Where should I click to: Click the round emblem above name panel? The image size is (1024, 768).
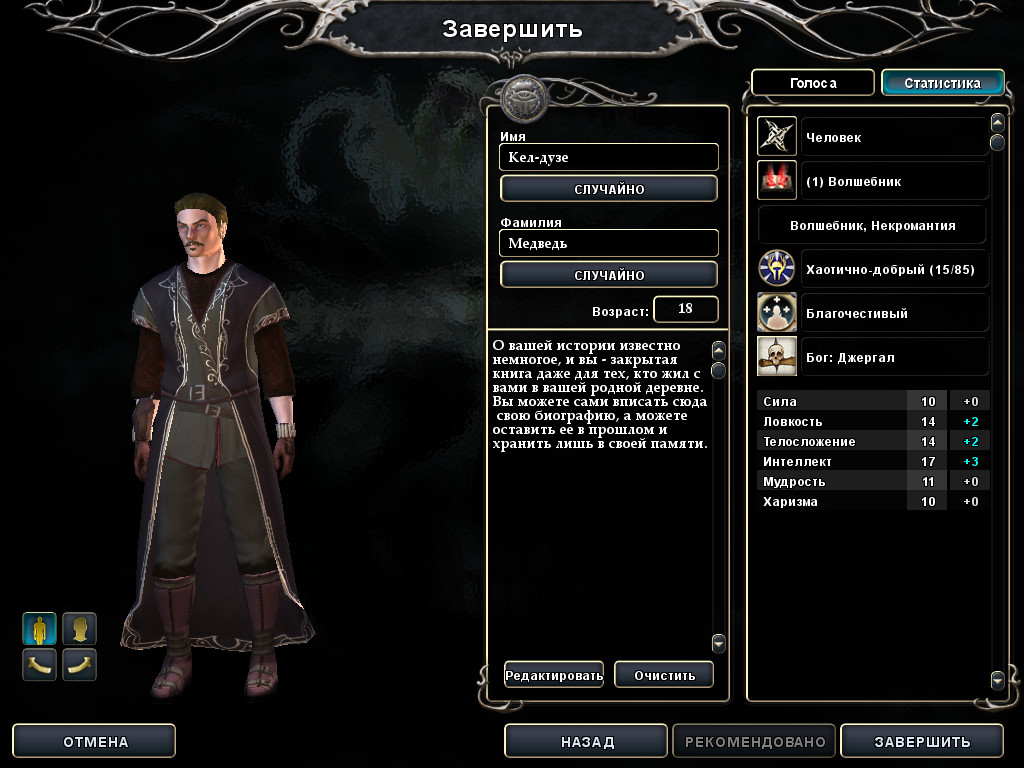coord(523,99)
